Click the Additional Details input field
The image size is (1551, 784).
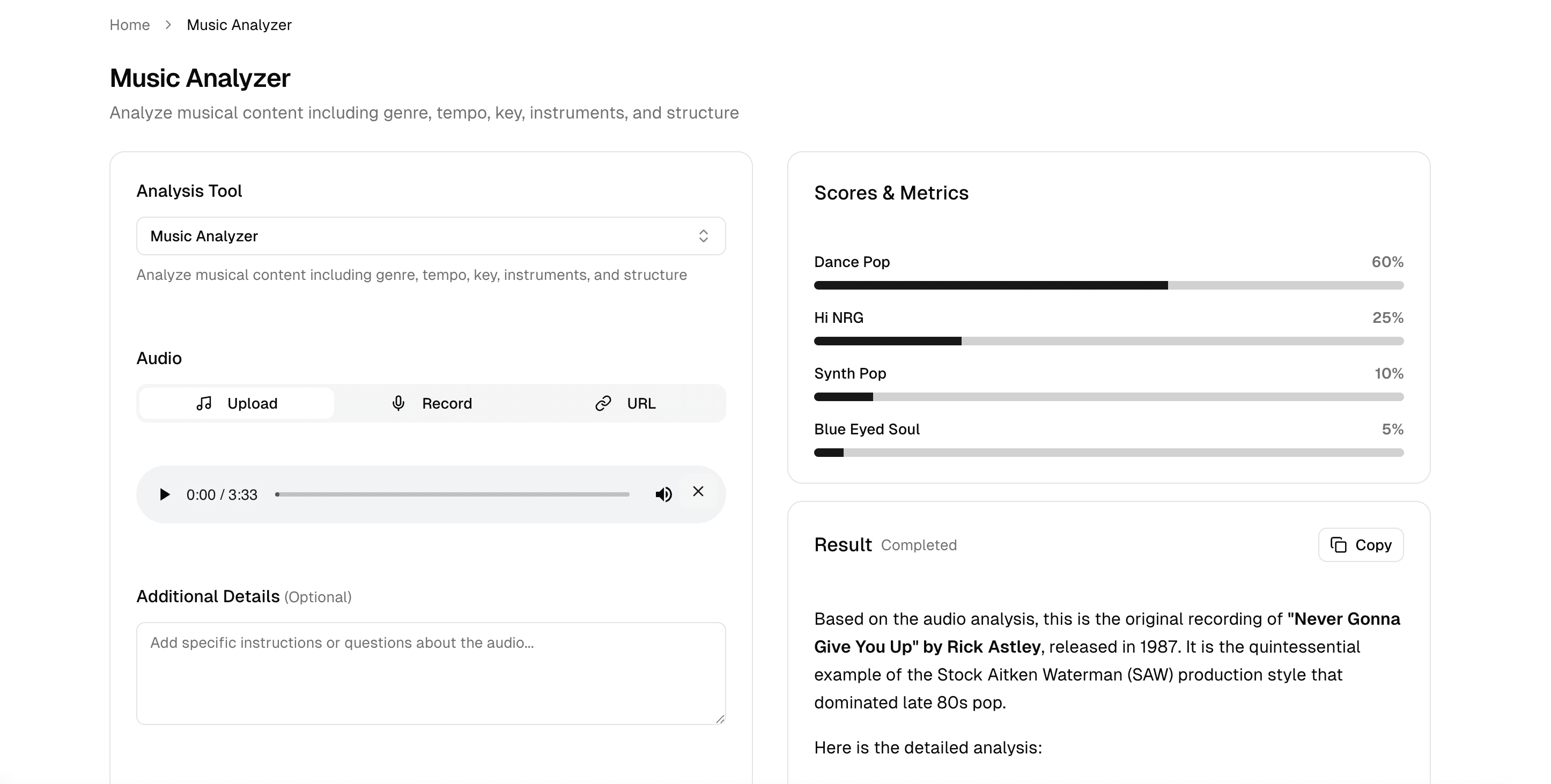[x=431, y=673]
